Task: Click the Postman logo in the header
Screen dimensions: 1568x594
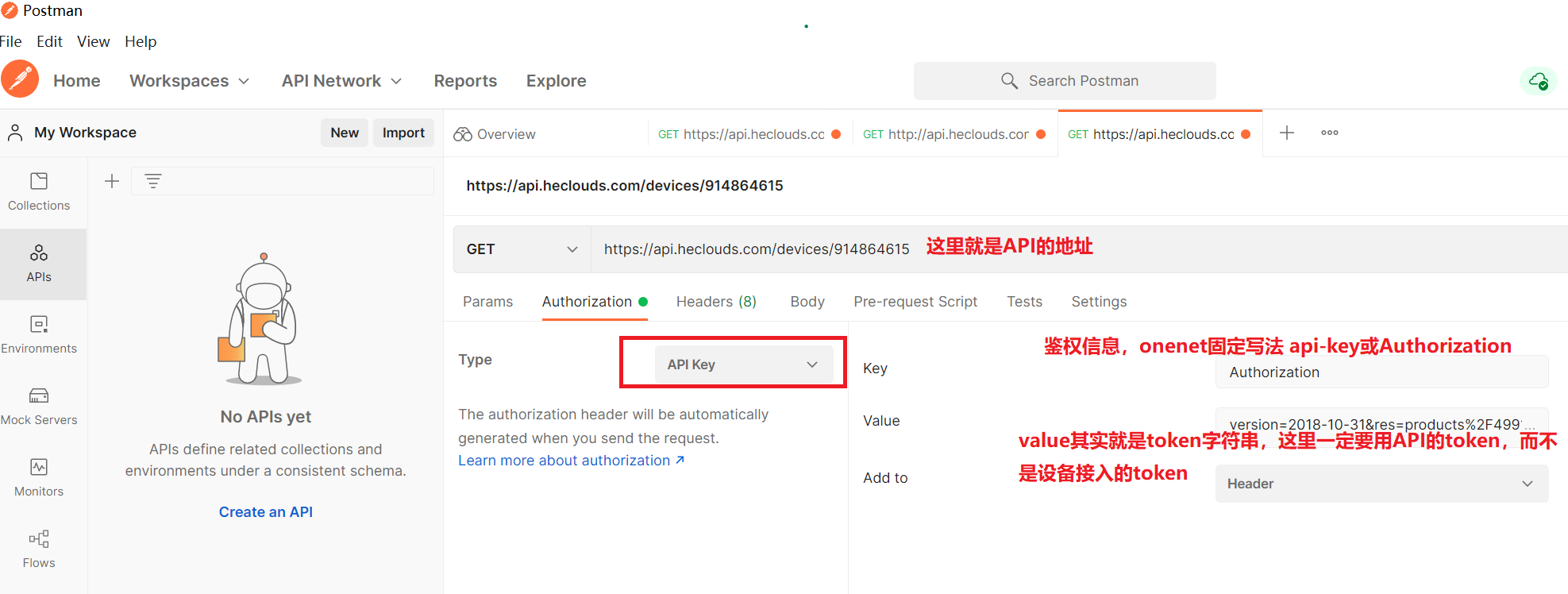Action: point(20,79)
